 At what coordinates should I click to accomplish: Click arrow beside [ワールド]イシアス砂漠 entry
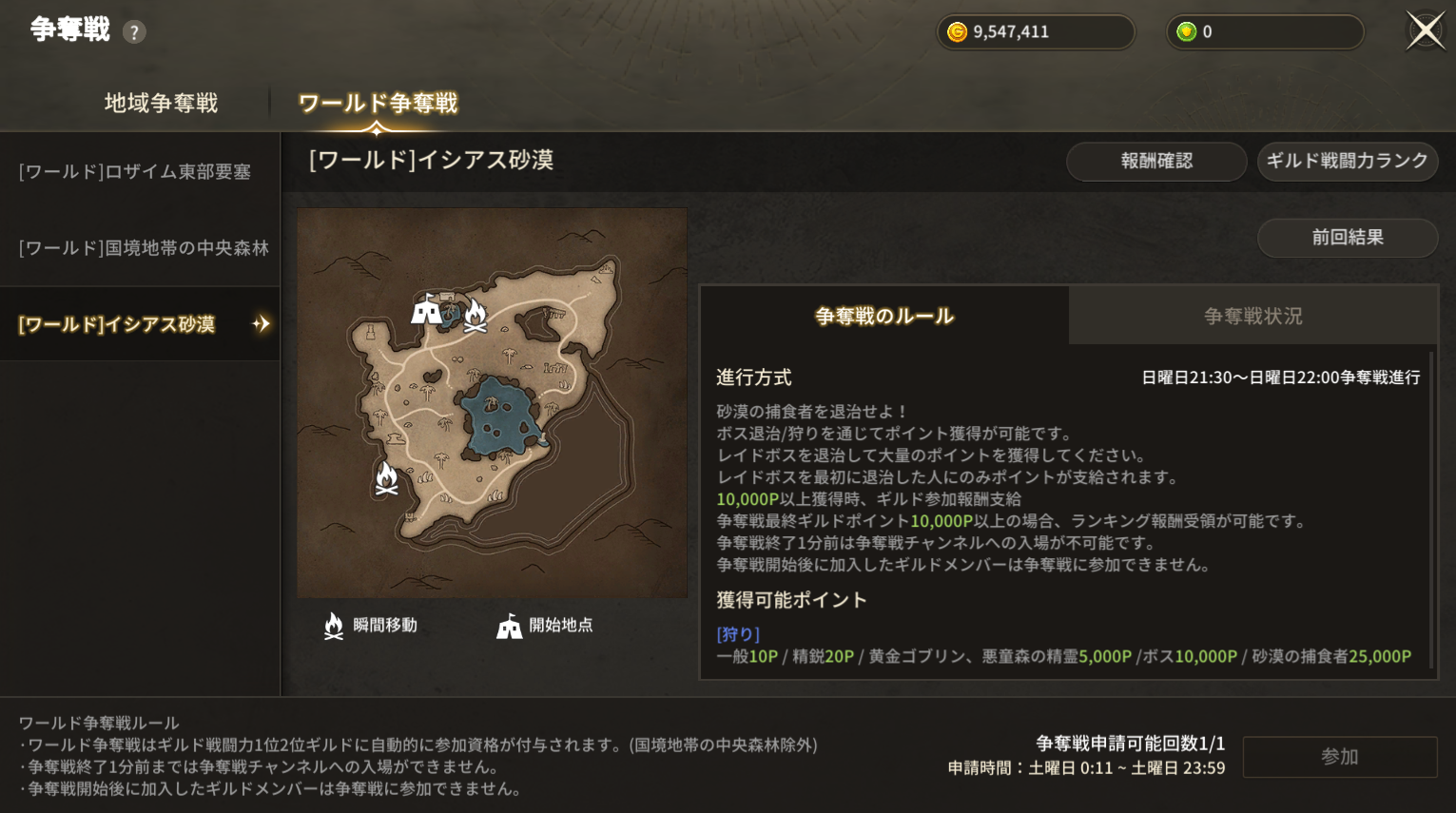(261, 324)
